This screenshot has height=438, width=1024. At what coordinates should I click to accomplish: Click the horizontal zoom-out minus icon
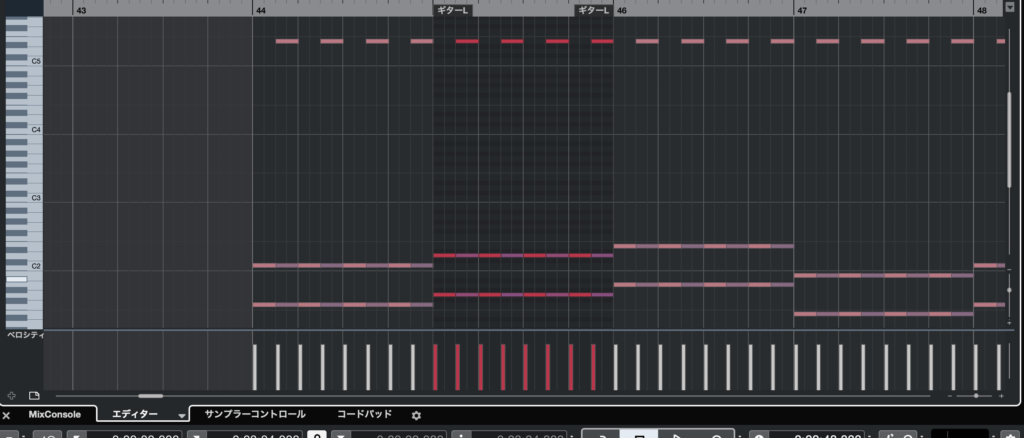(x=951, y=396)
